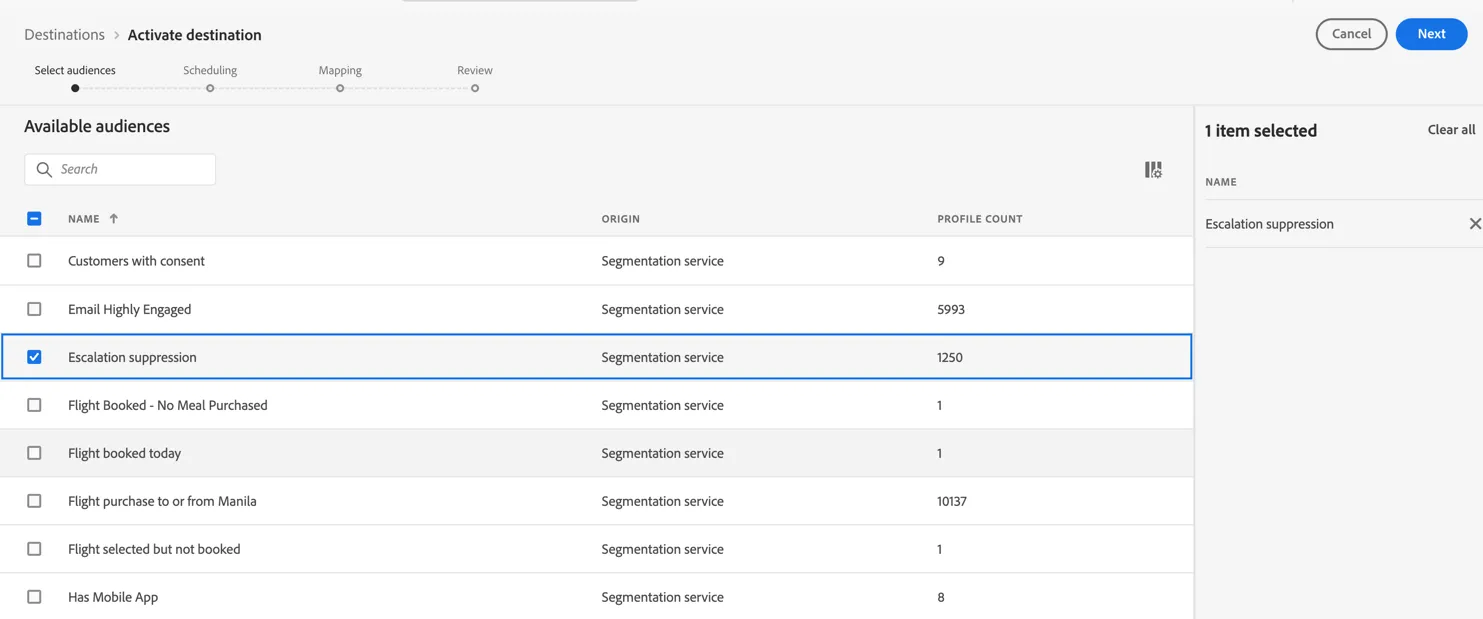Click the Origin column header
Viewport: 1483px width, 619px height.
pos(620,219)
